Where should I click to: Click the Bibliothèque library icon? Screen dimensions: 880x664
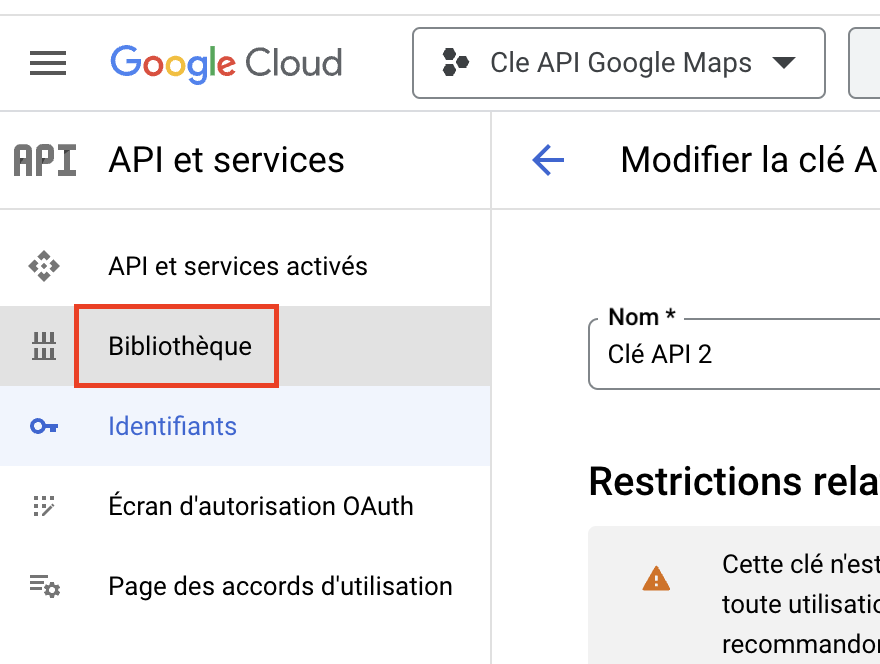tap(44, 347)
